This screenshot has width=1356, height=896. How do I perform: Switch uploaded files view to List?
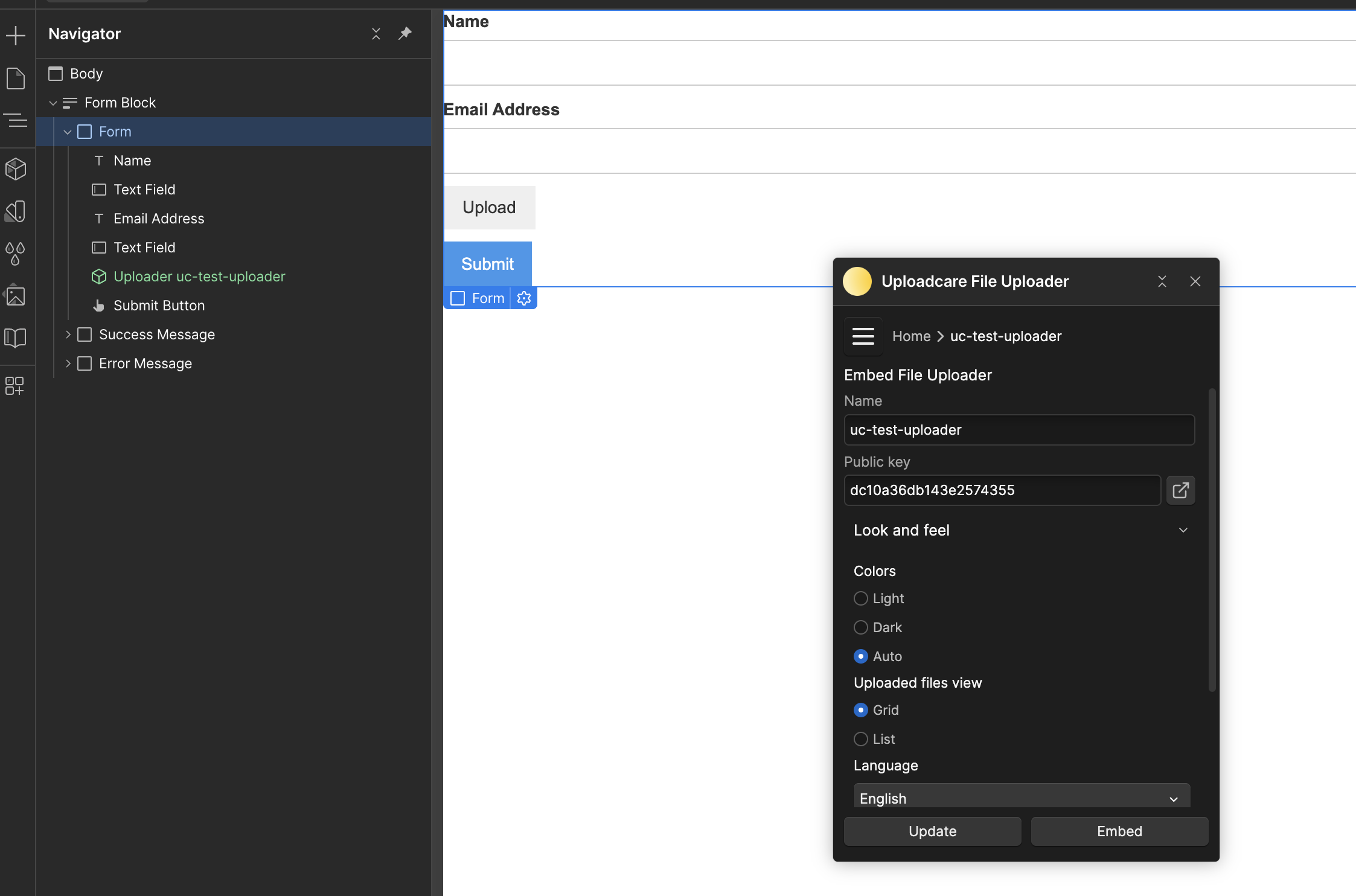point(860,739)
